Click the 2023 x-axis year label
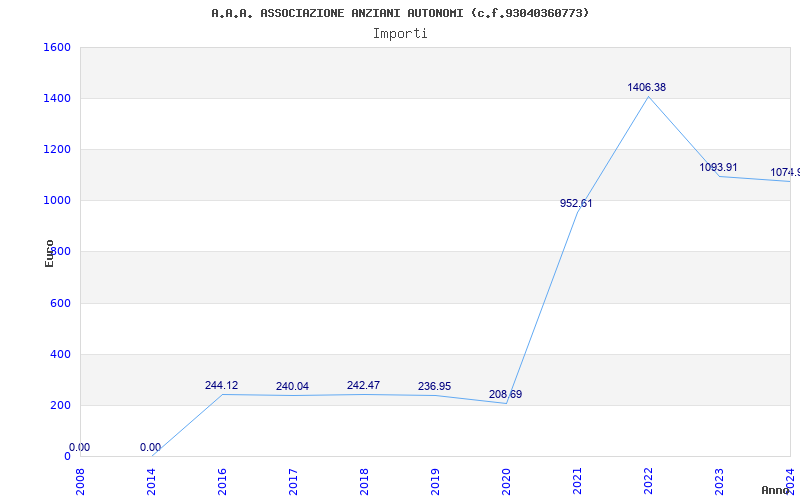Screen dimensions: 800x500 pyautogui.click(x=719, y=481)
